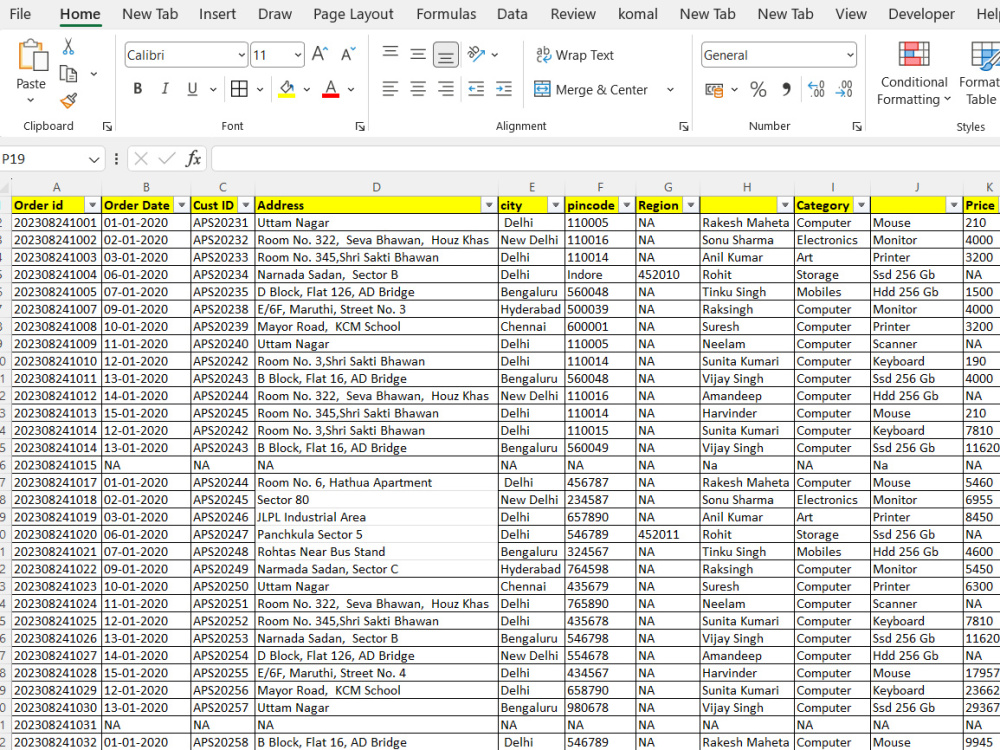Open Number format dialog launcher
Image resolution: width=1000 pixels, height=750 pixels.
coord(857,126)
